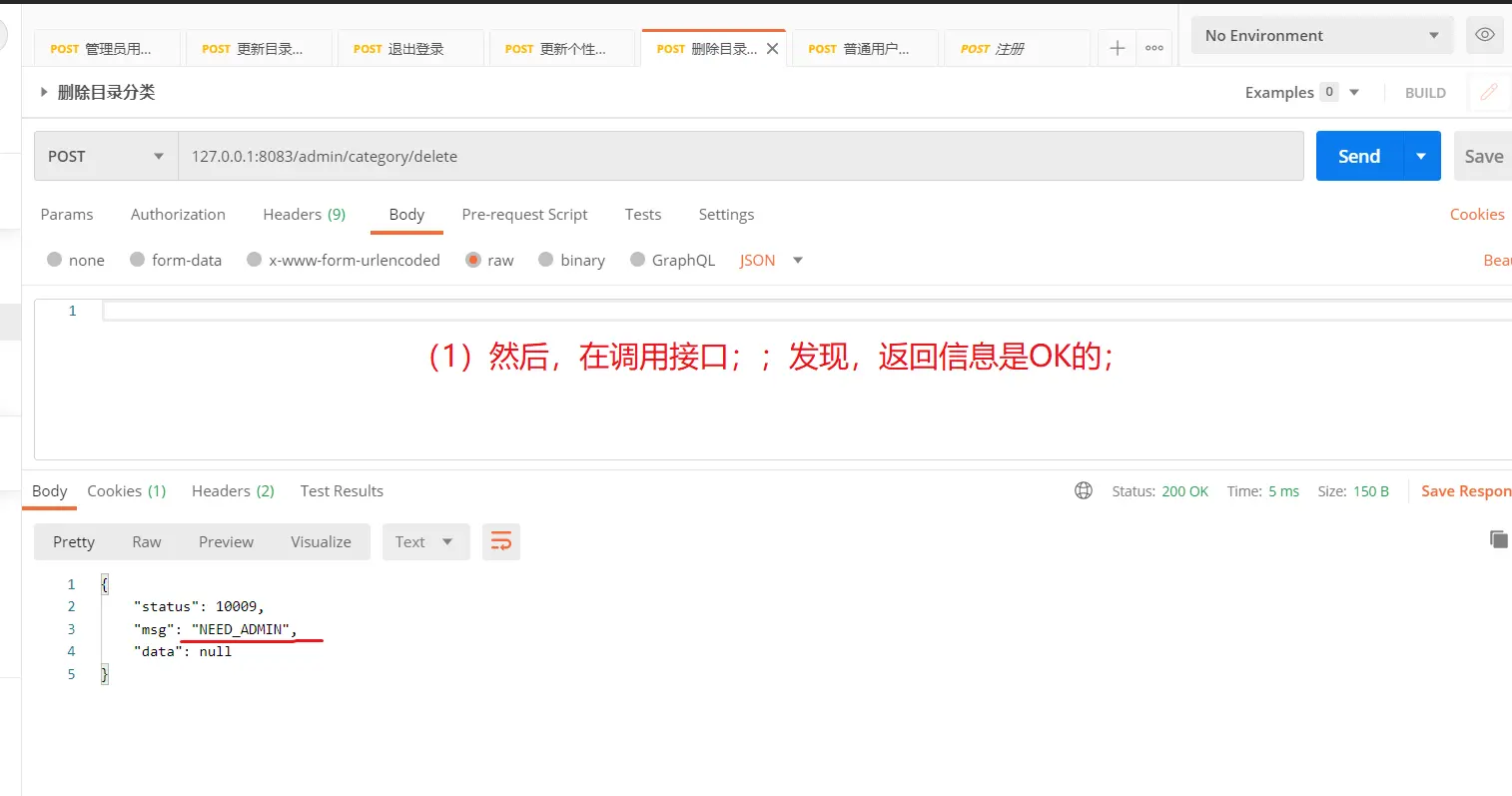This screenshot has width=1512, height=796.
Task: Click the request URL input field
Action: [x=739, y=156]
